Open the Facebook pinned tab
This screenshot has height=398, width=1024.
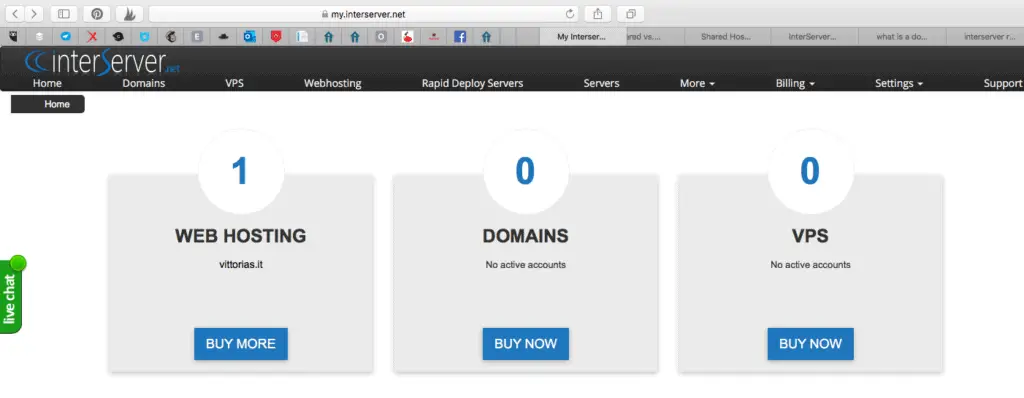(x=460, y=37)
